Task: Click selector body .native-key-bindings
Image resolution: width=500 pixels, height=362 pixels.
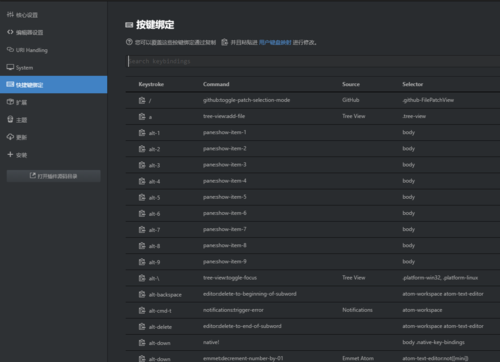Action: 433,342
